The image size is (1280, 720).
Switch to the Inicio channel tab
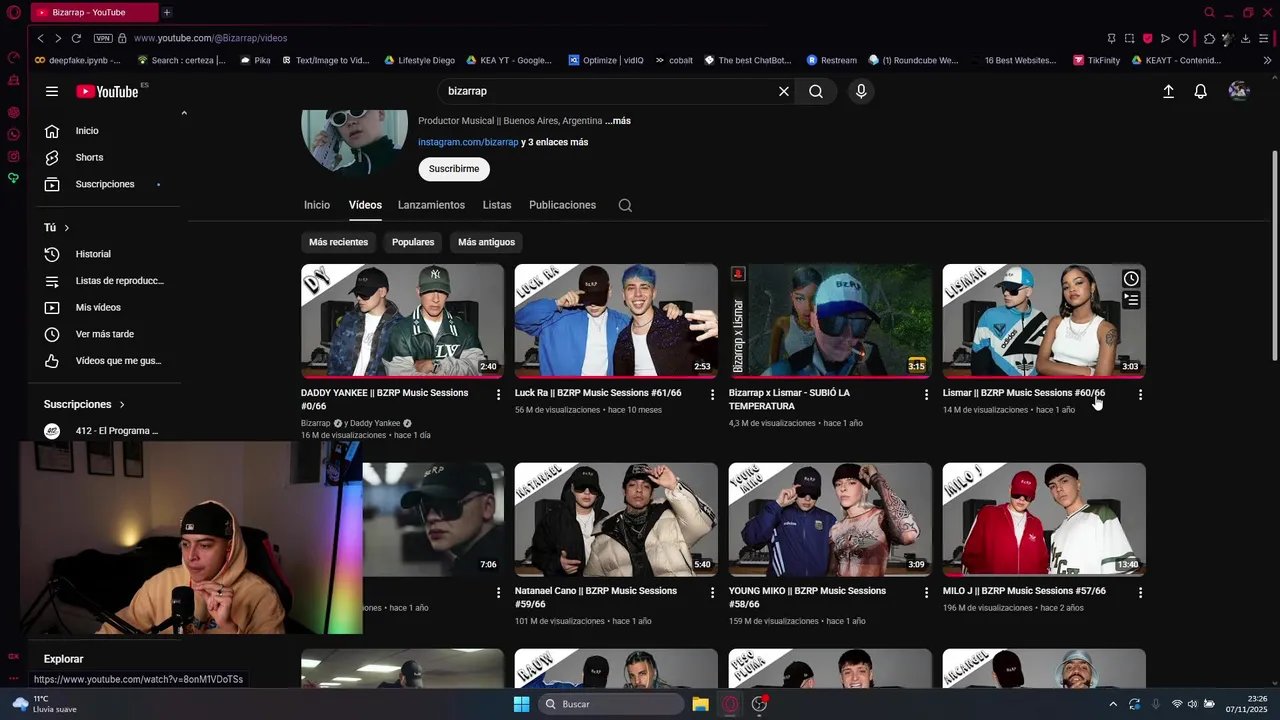317,205
